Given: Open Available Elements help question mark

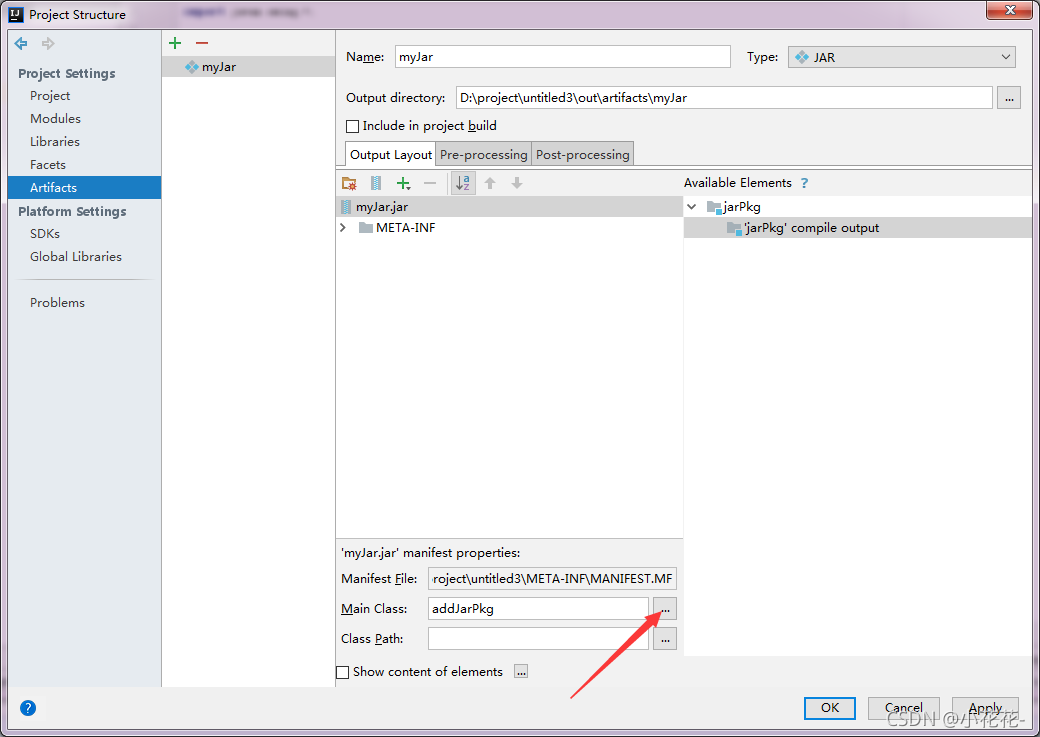Looking at the screenshot, I should 805,183.
